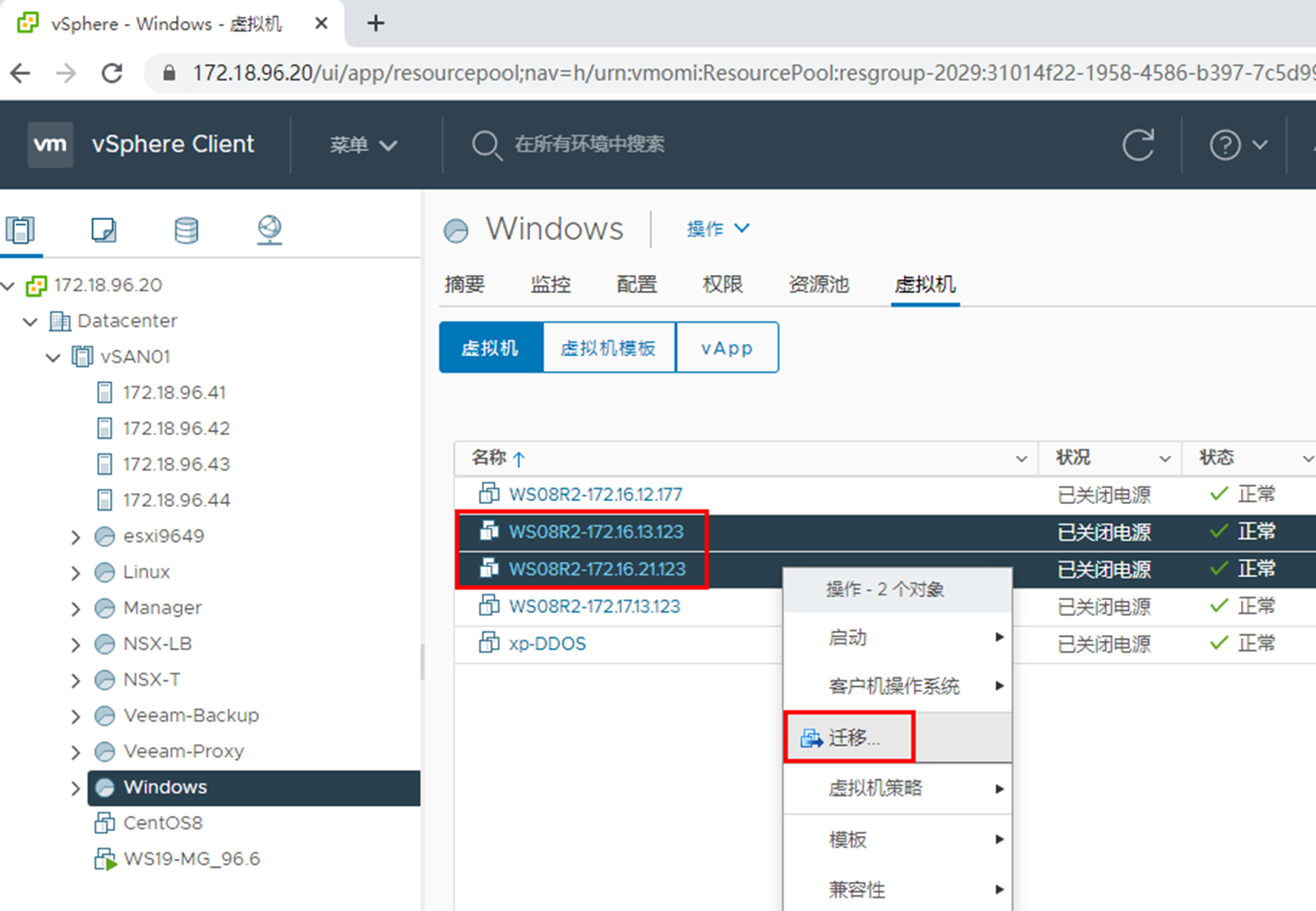Expand the esxi9649 resource pool
The width and height of the screenshot is (1316, 911).
[76, 537]
